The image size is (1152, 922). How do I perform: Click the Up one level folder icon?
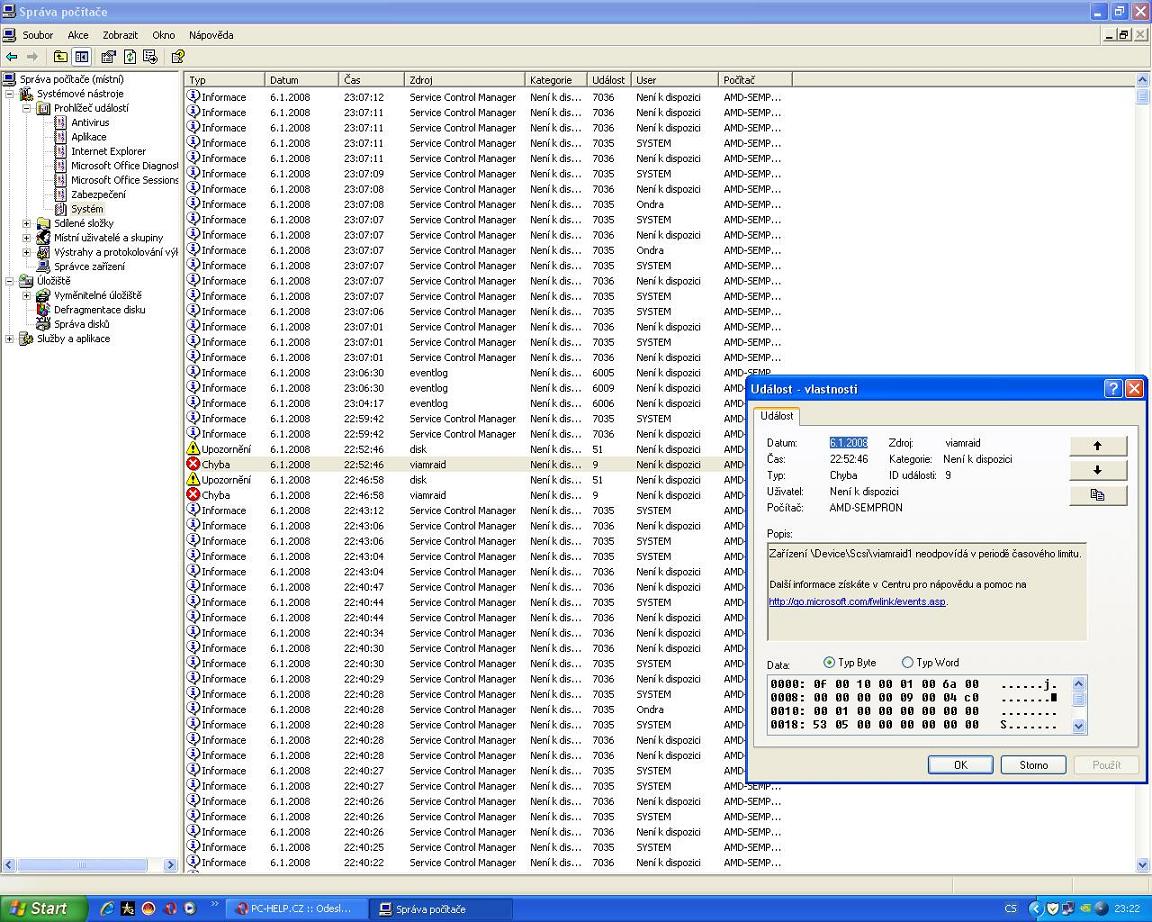point(61,57)
